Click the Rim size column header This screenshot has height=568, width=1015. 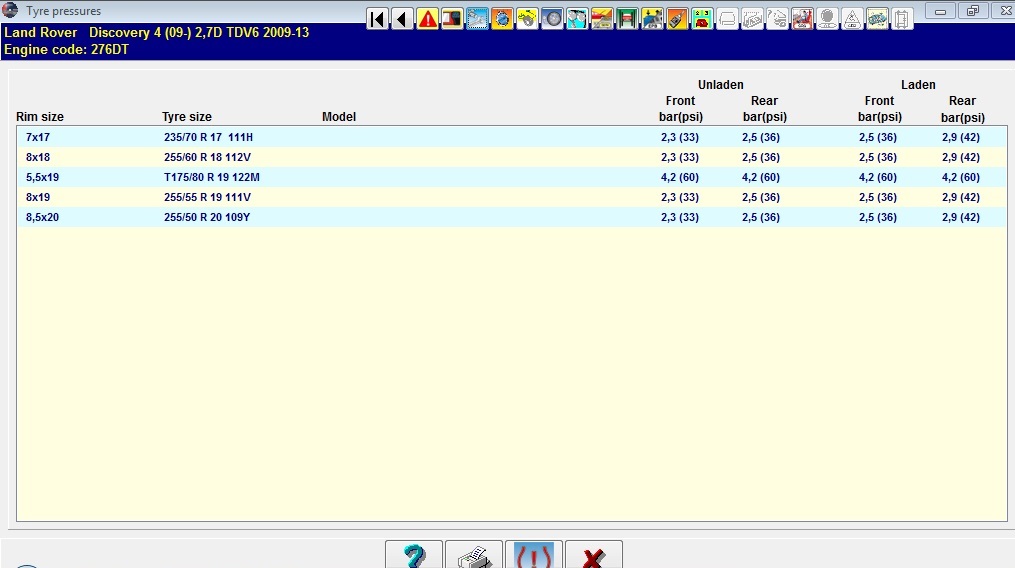point(40,117)
